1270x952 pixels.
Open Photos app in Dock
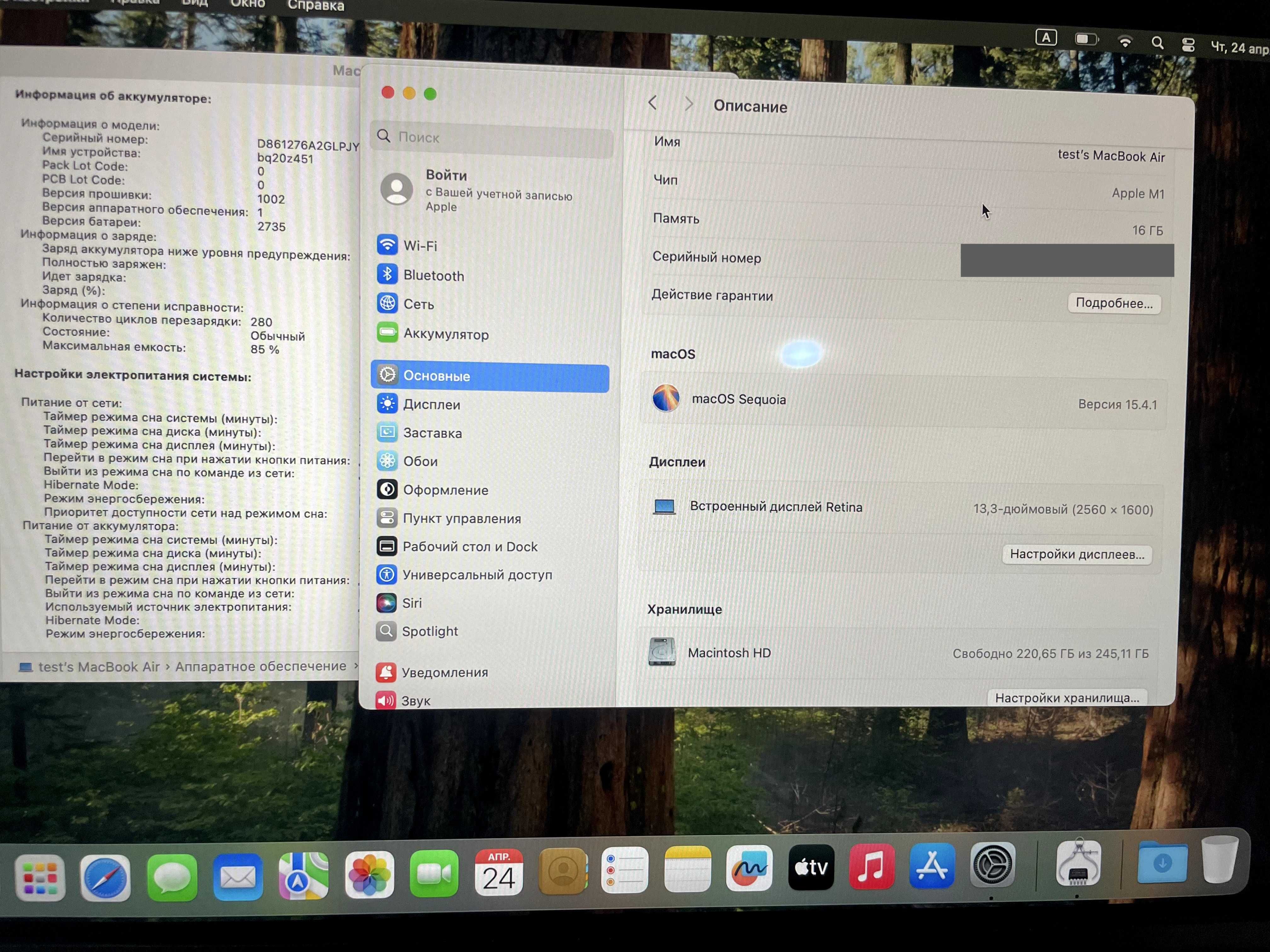pyautogui.click(x=369, y=875)
